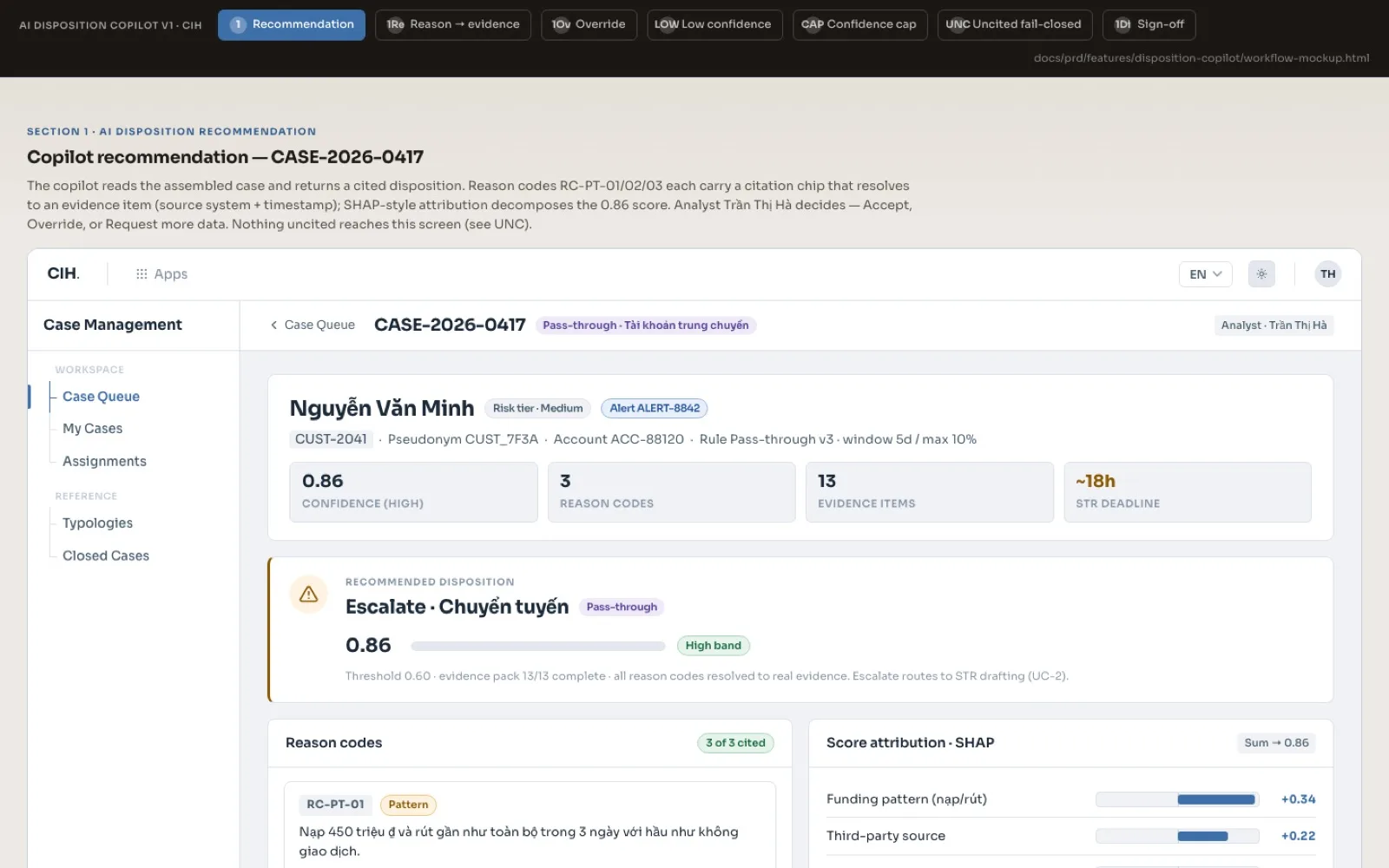Click the Escalate · Chuyển tuyến heading
Viewport: 1389px width, 868px height.
click(457, 607)
